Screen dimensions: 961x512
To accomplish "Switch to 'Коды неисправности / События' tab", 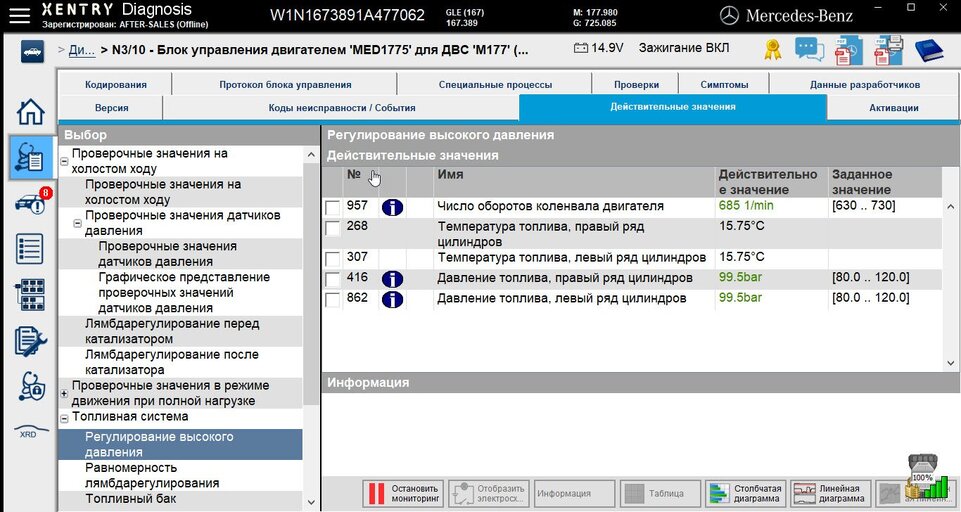I will (x=341, y=108).
